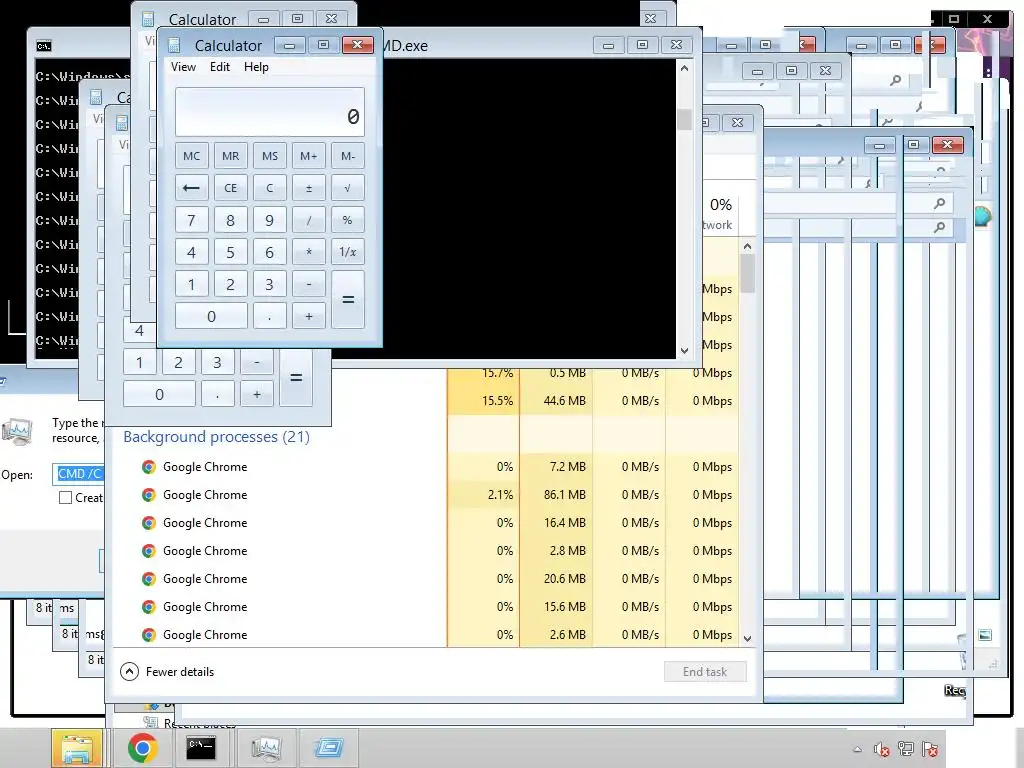Image resolution: width=1024 pixels, height=768 pixels.
Task: Click MS memory store in front Calculator
Action: 270,156
